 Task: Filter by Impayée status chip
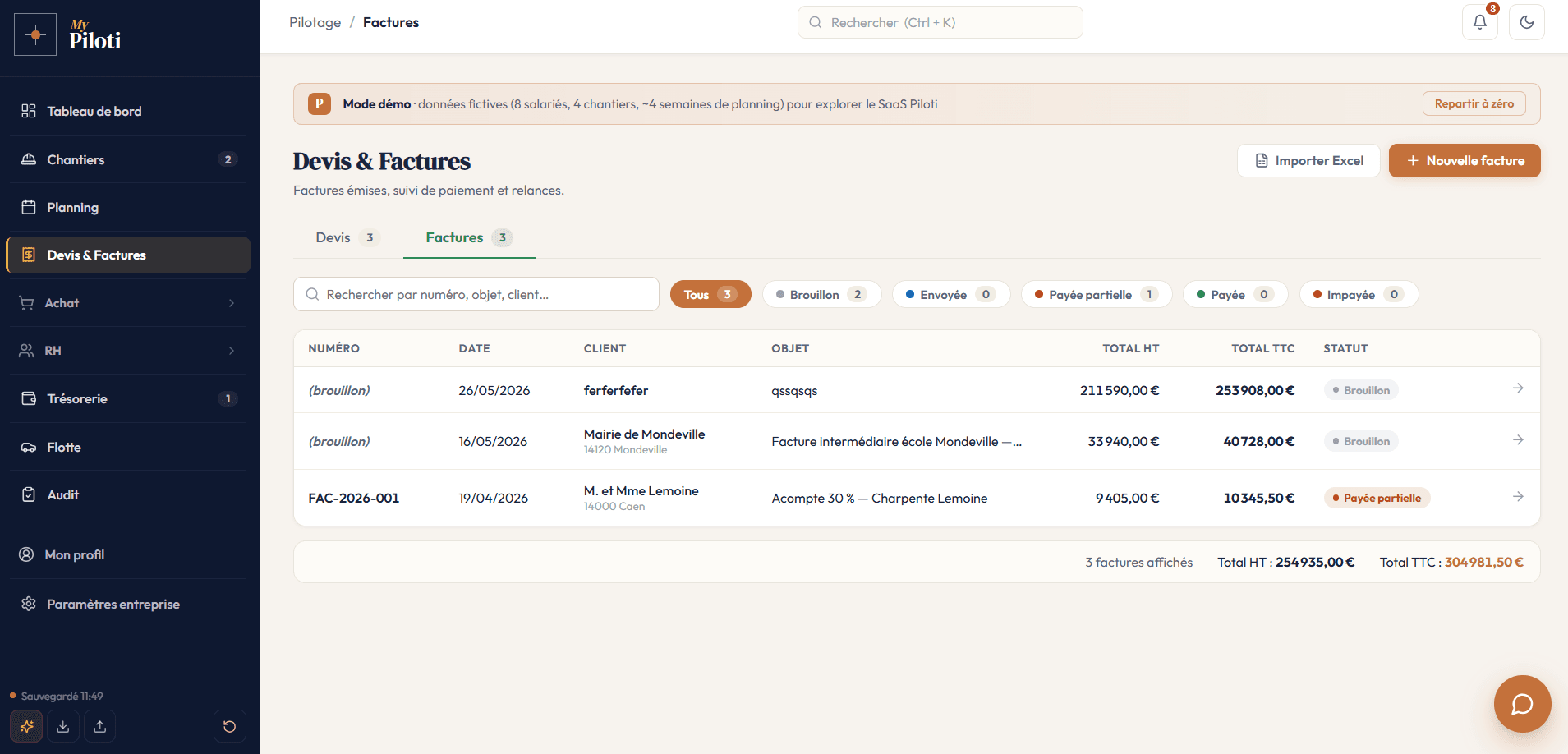coord(1359,294)
